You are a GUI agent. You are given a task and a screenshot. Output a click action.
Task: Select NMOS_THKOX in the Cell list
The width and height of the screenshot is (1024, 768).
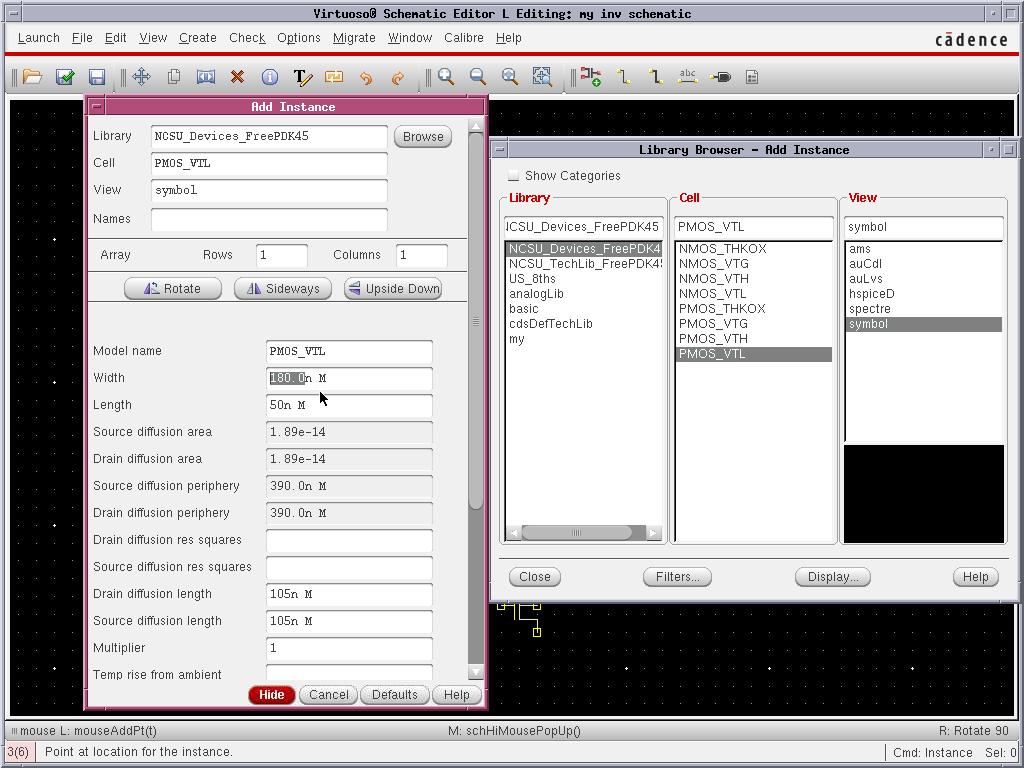point(722,249)
